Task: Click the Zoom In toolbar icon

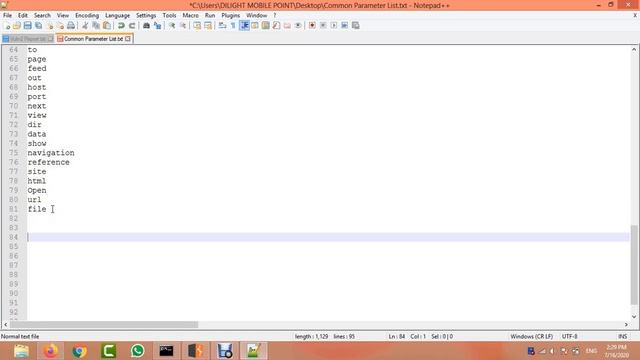Action: coord(172,26)
